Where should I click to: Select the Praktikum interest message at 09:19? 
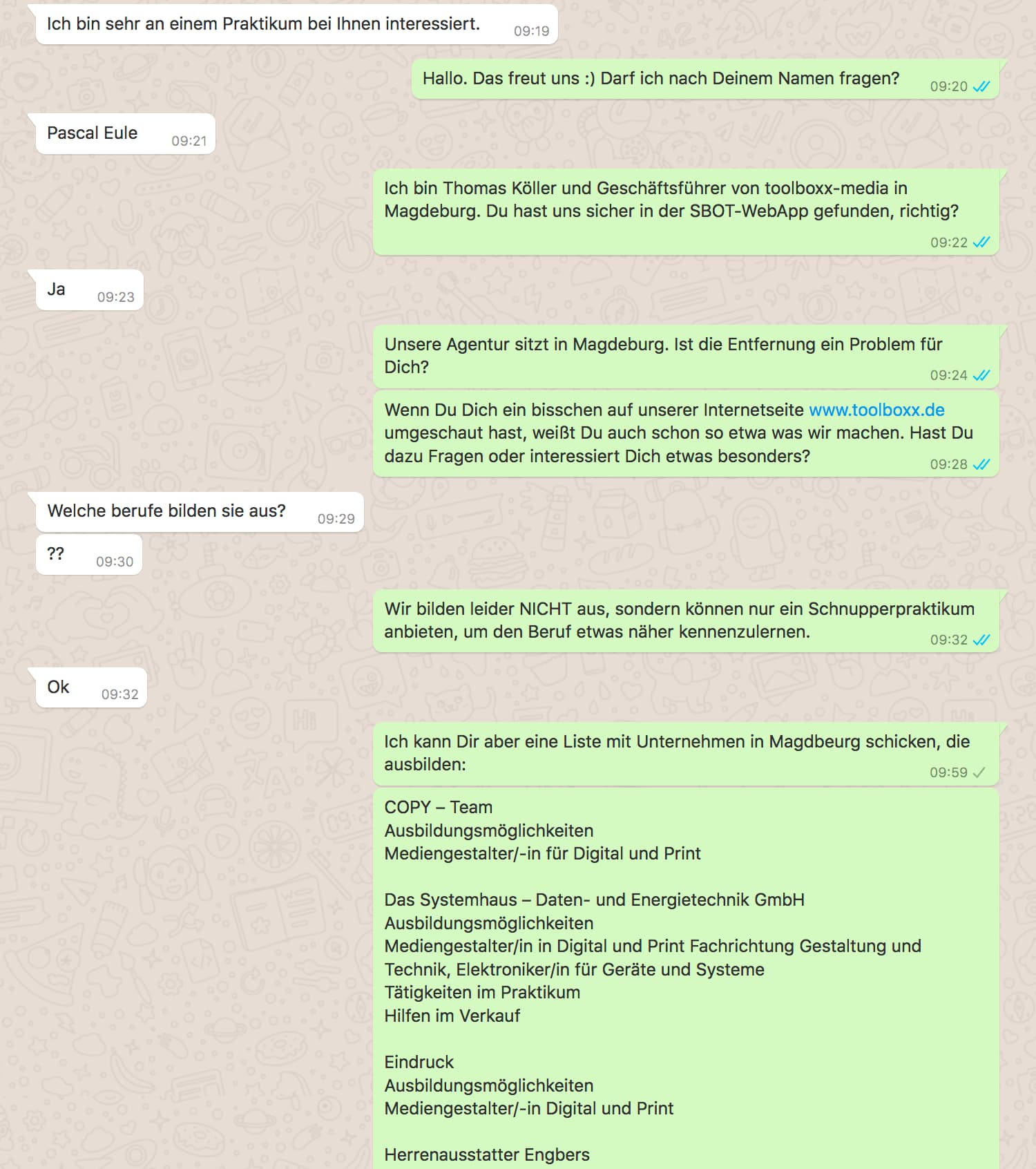click(296, 24)
